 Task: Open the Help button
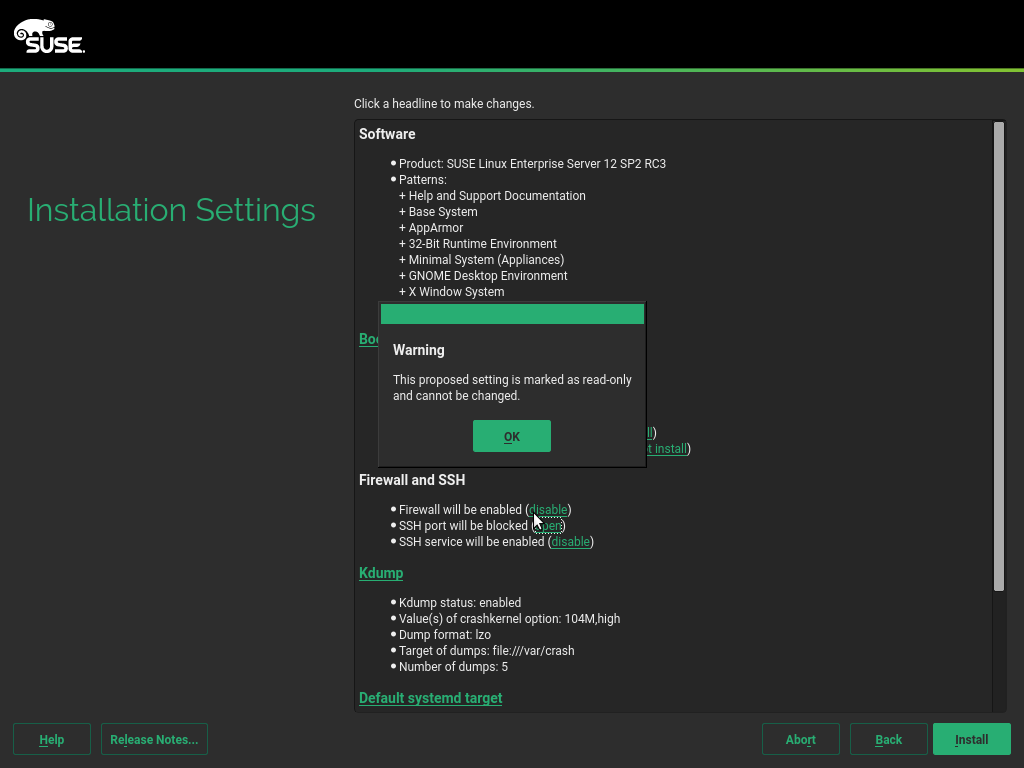[x=52, y=739]
